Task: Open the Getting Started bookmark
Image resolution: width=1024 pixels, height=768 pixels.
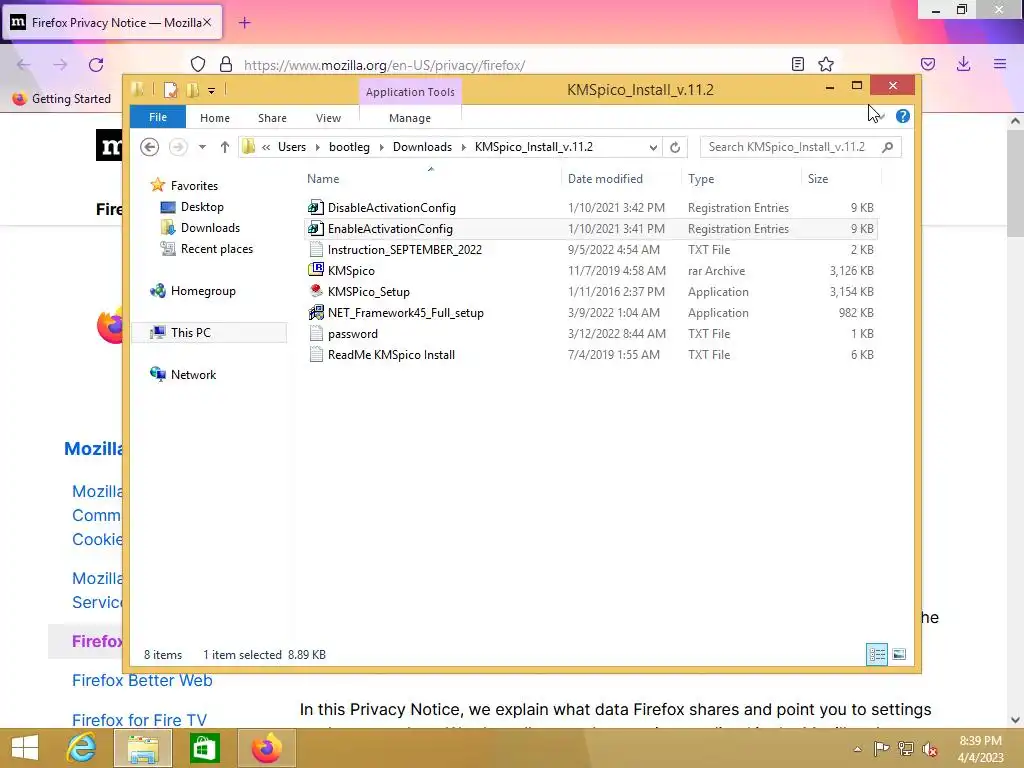Action: (x=63, y=99)
